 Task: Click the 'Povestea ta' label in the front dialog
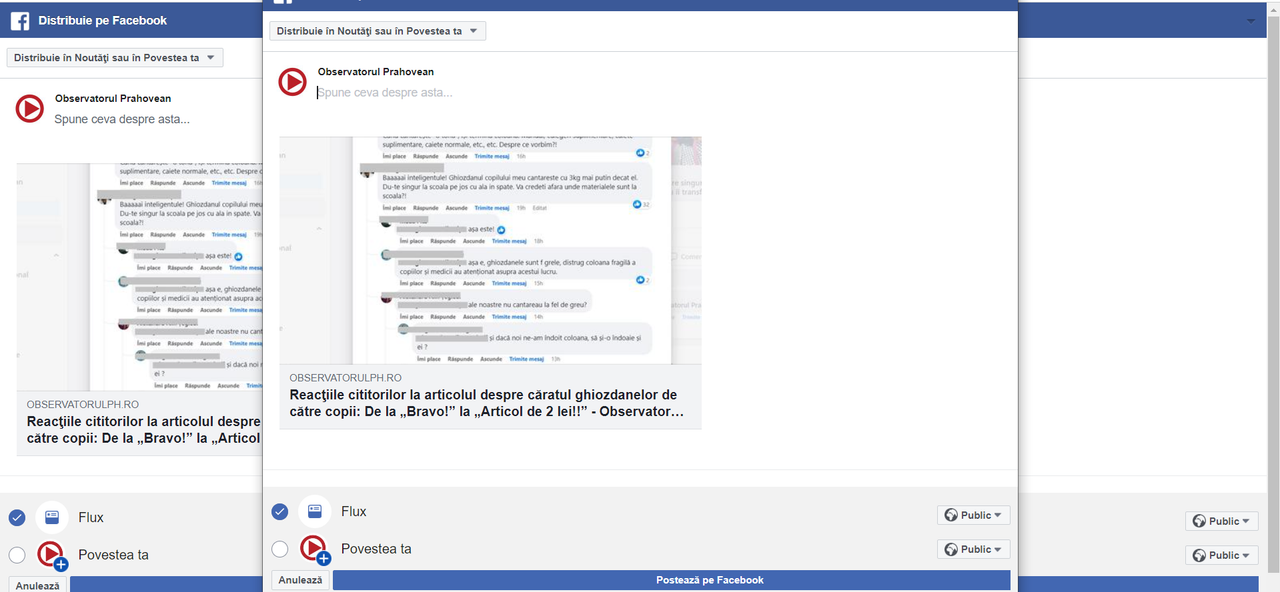pyautogui.click(x=376, y=549)
